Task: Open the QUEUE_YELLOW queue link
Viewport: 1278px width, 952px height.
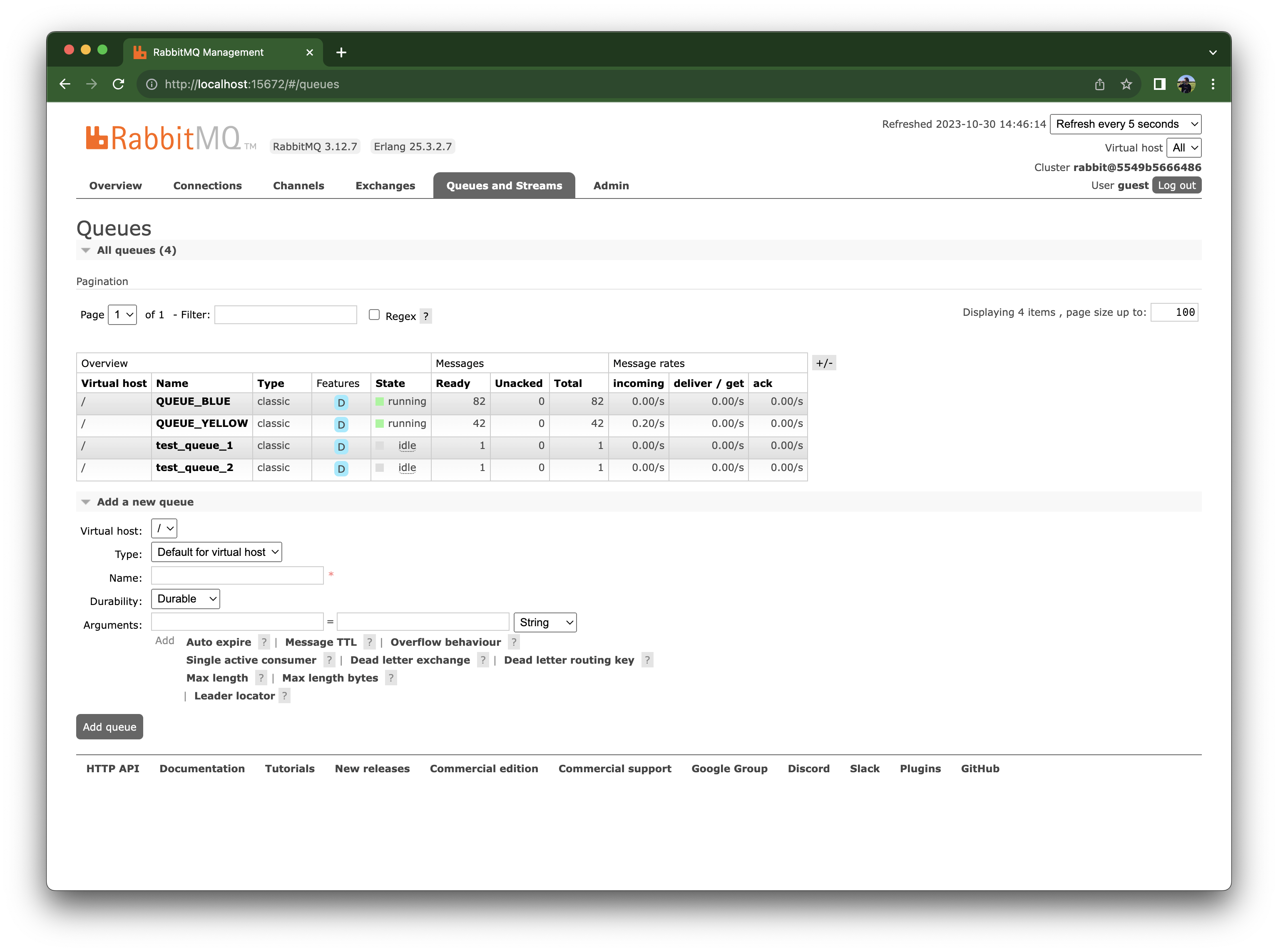Action: pyautogui.click(x=202, y=423)
